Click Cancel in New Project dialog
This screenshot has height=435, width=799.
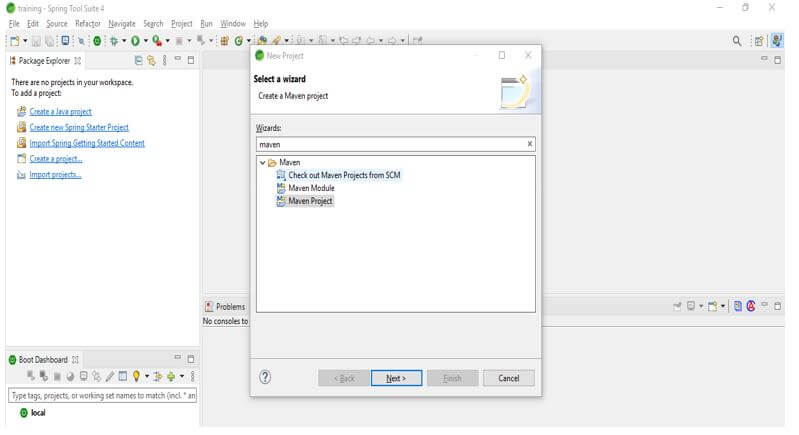[x=509, y=378]
